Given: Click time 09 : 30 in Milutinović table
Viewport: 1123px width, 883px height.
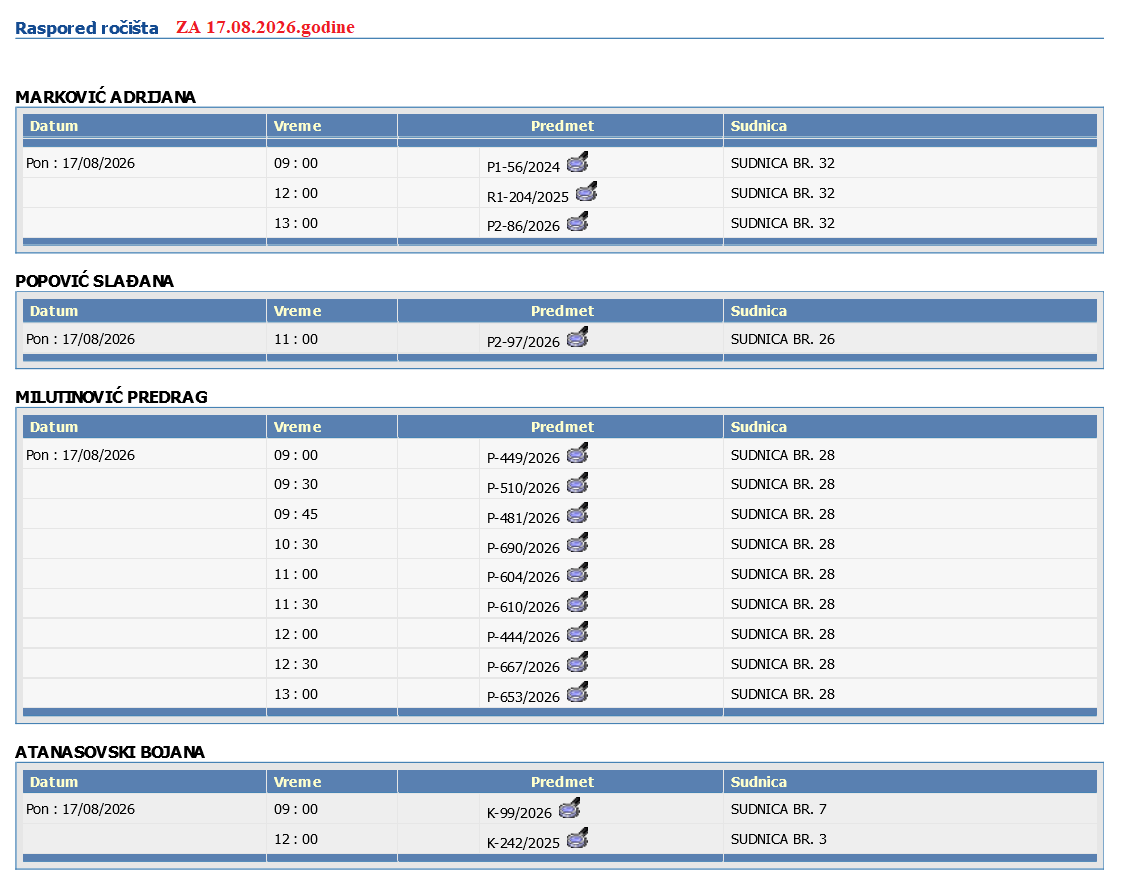Looking at the screenshot, I should point(296,484).
